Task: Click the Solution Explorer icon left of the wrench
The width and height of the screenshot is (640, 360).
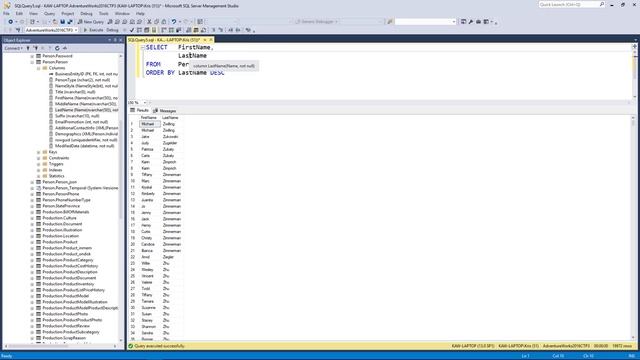Action: (463, 22)
